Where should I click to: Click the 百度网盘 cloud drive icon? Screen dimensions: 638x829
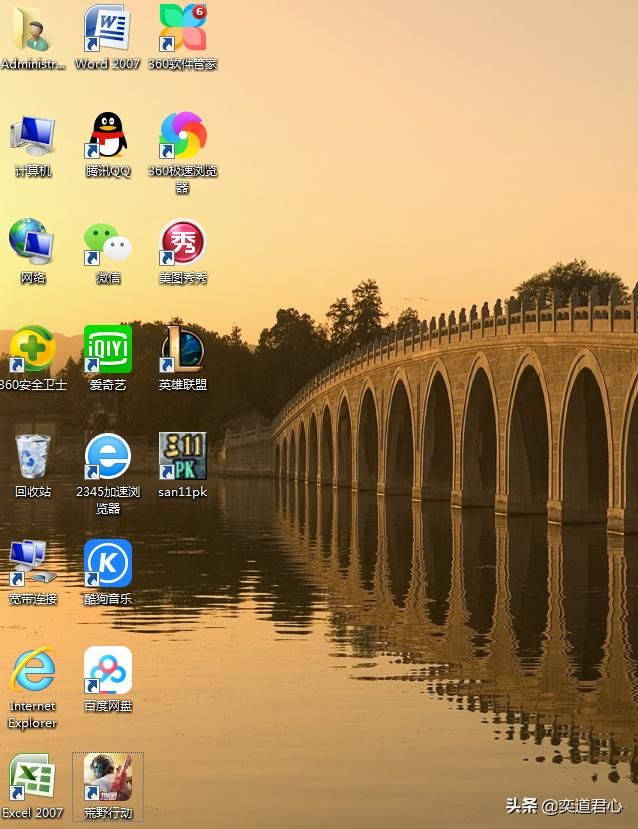pos(107,671)
